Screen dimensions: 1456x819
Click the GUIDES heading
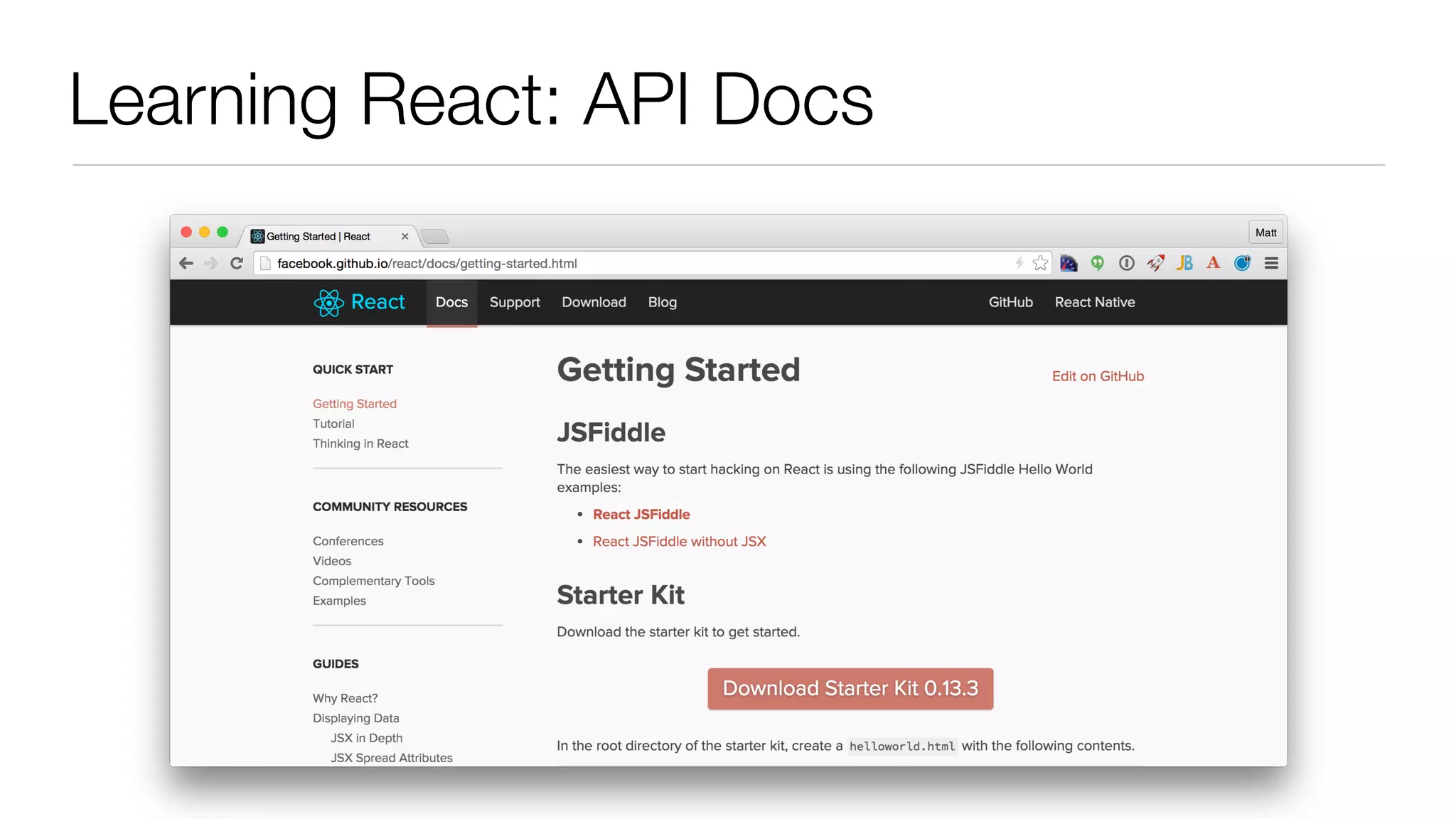tap(336, 664)
